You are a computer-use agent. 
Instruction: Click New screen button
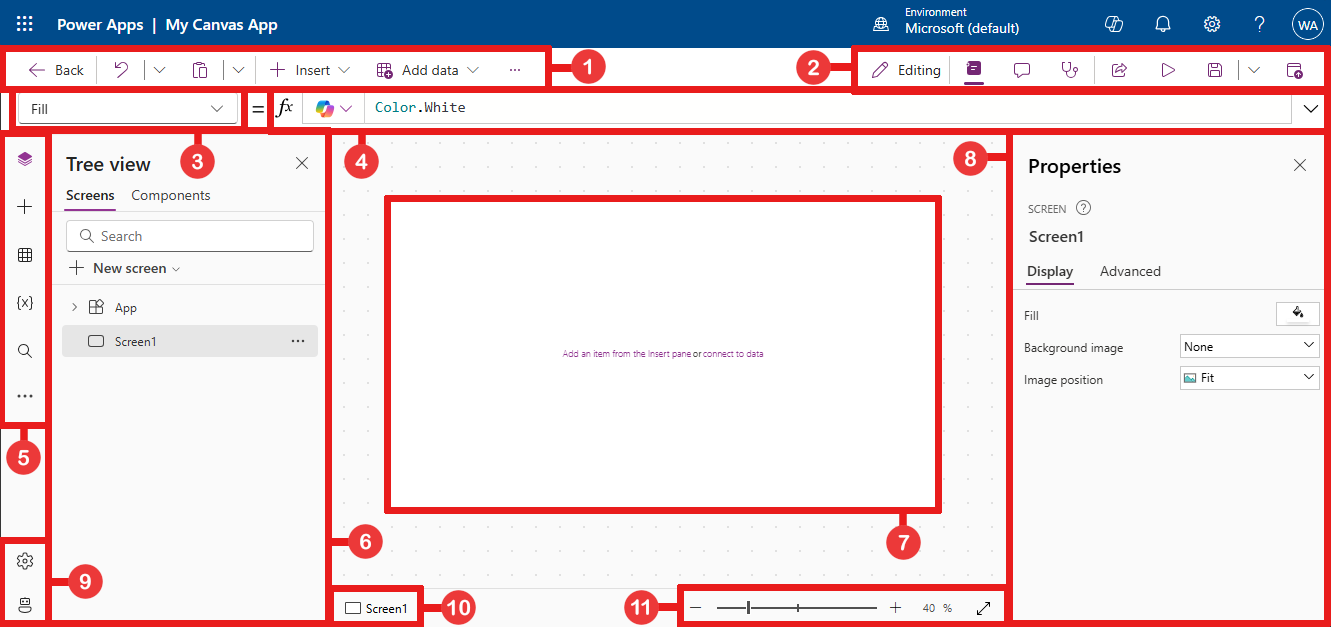(125, 268)
